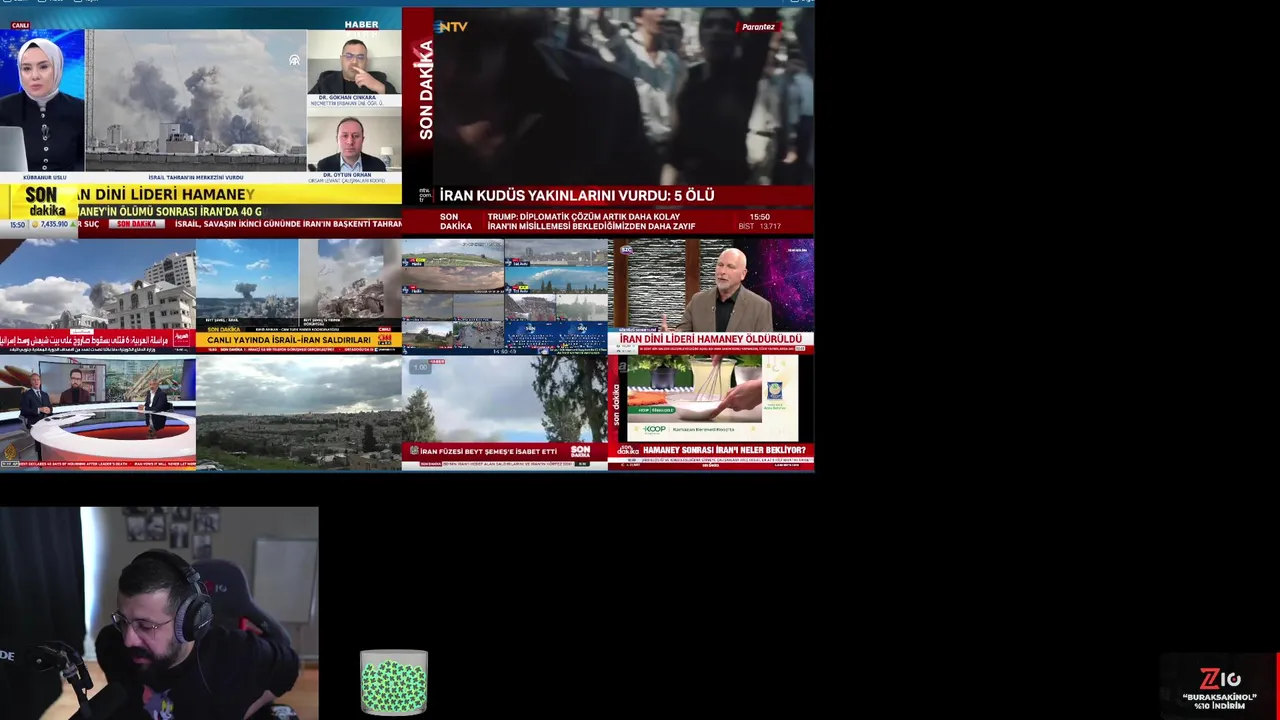Click 'HAMANEY SONRASI İRAN'I NELER BEKLİYOR?' banner
Screen dimensions: 1280x720
(x=724, y=450)
